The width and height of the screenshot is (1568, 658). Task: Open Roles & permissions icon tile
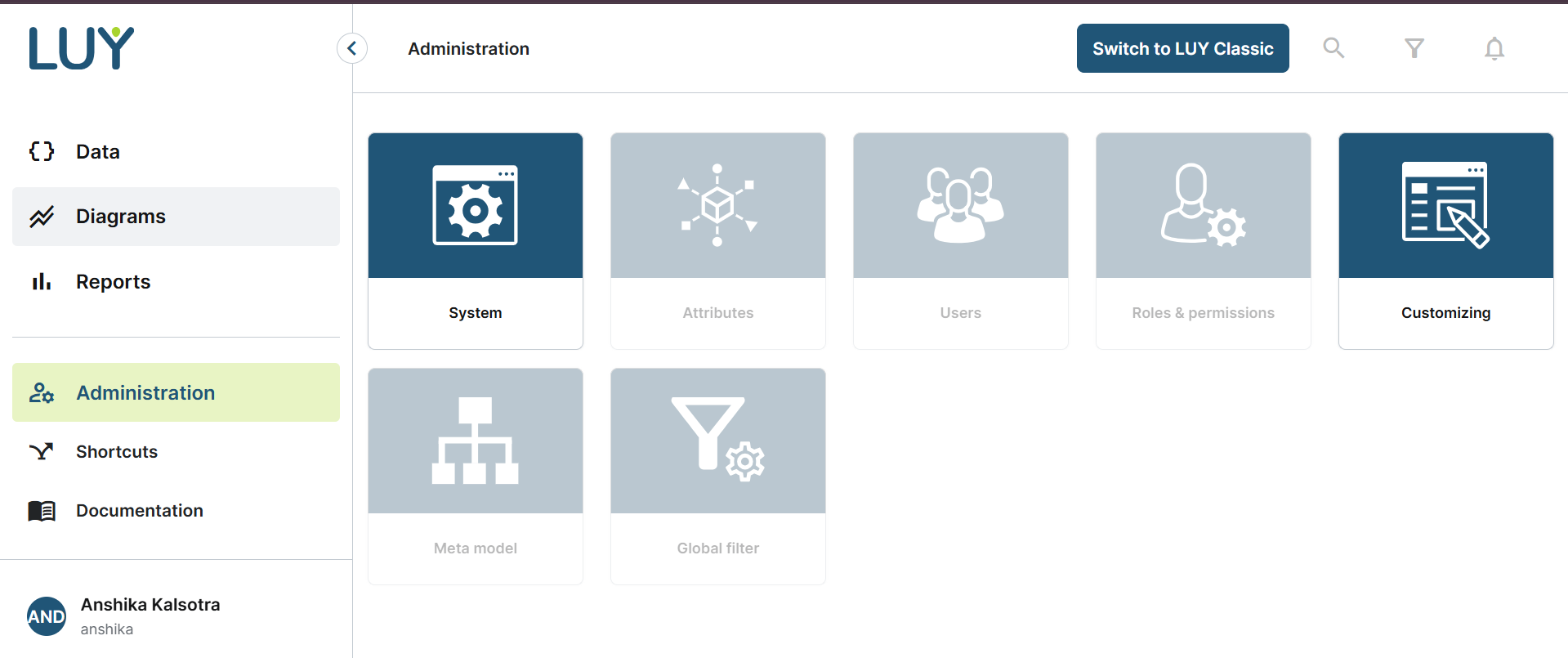pyautogui.click(x=1203, y=206)
